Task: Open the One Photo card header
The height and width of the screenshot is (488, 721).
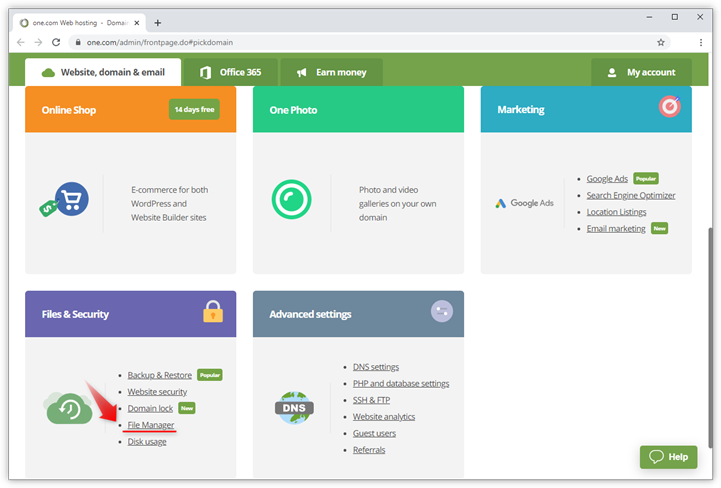Action: click(358, 109)
